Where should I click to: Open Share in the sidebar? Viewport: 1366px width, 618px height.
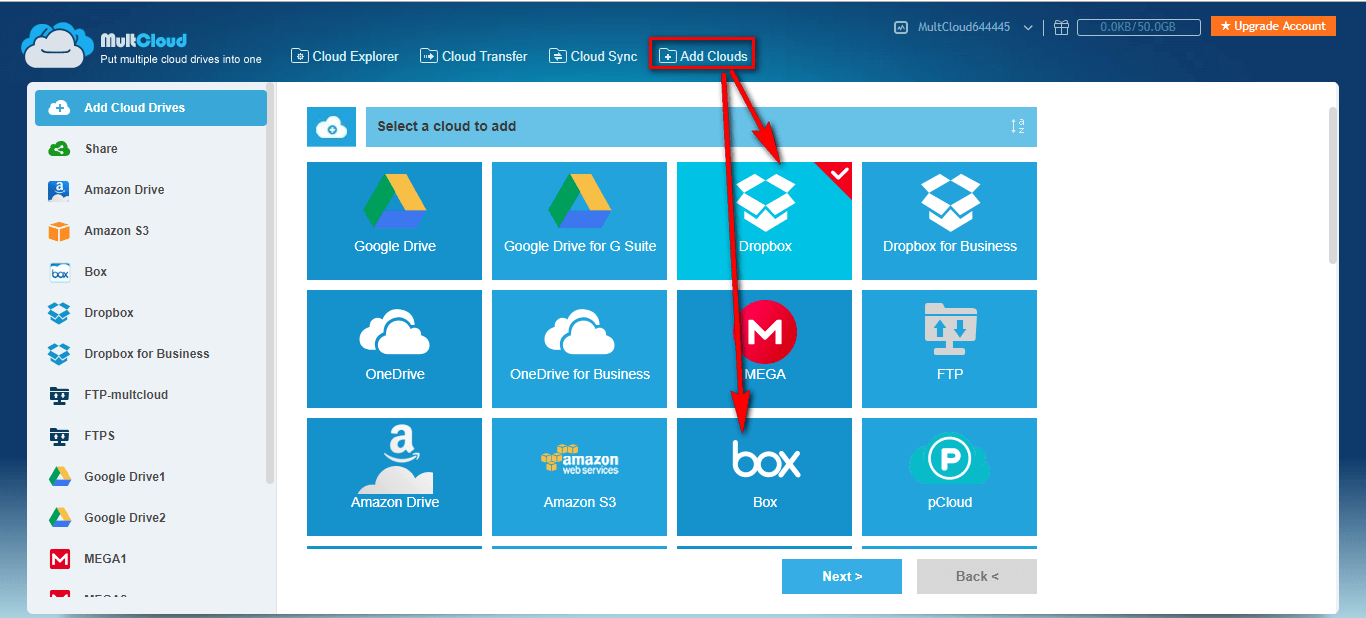151,149
